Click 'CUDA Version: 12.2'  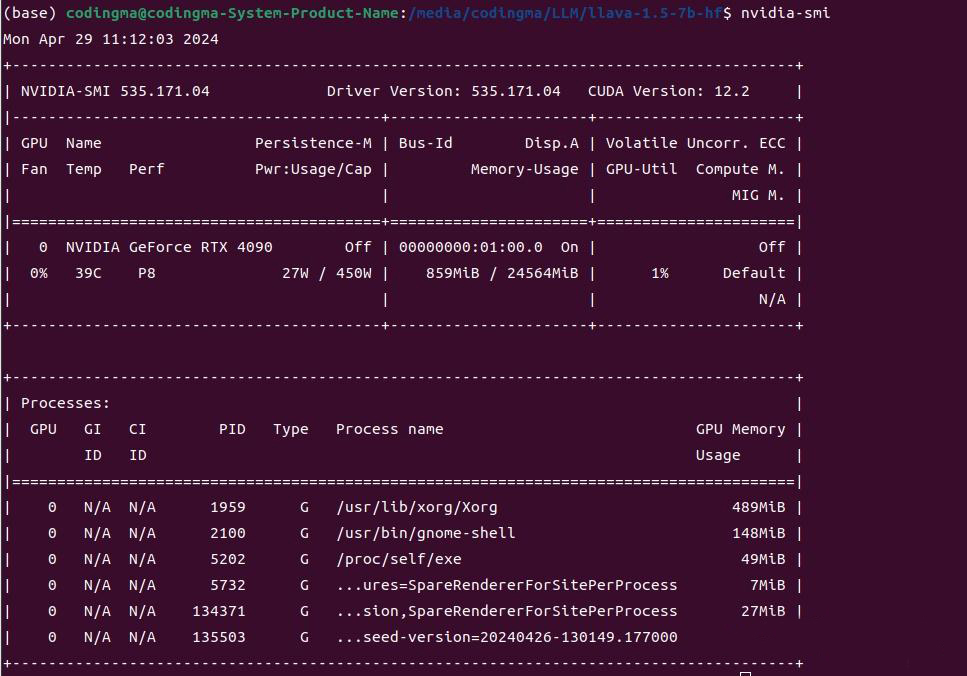tap(669, 91)
